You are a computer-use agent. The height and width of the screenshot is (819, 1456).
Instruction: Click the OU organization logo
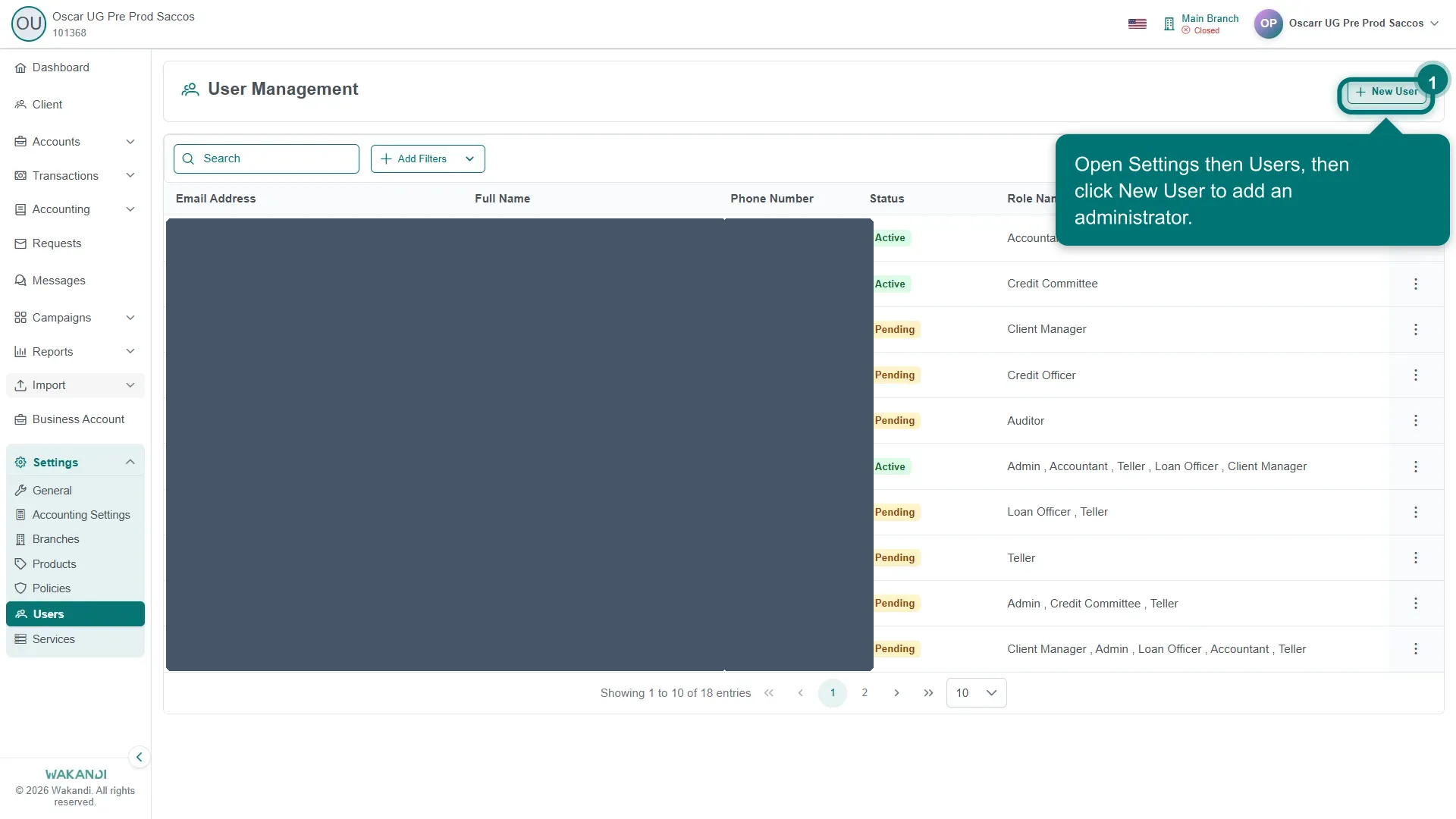(x=29, y=24)
